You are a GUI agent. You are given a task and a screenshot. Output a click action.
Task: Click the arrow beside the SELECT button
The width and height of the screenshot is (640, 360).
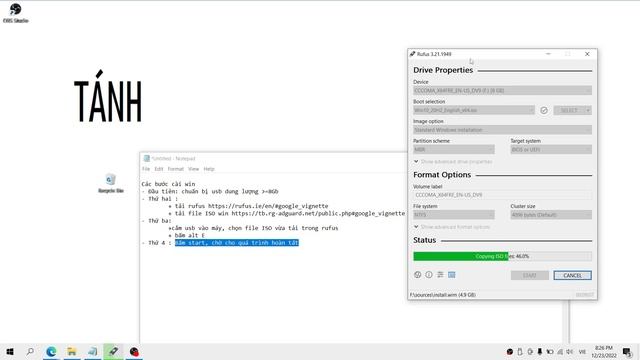tap(588, 110)
